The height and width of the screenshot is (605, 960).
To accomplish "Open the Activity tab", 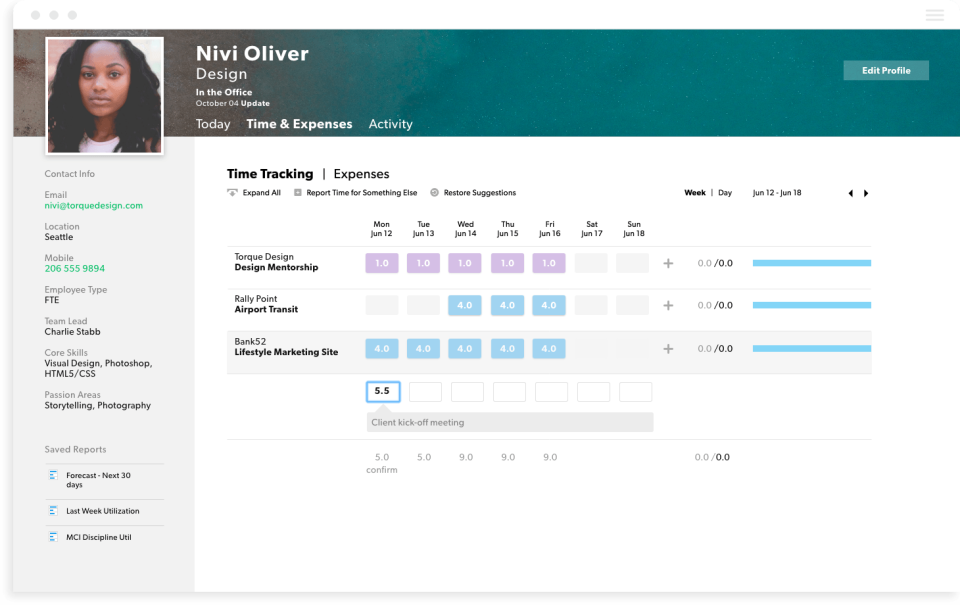I will coord(390,123).
